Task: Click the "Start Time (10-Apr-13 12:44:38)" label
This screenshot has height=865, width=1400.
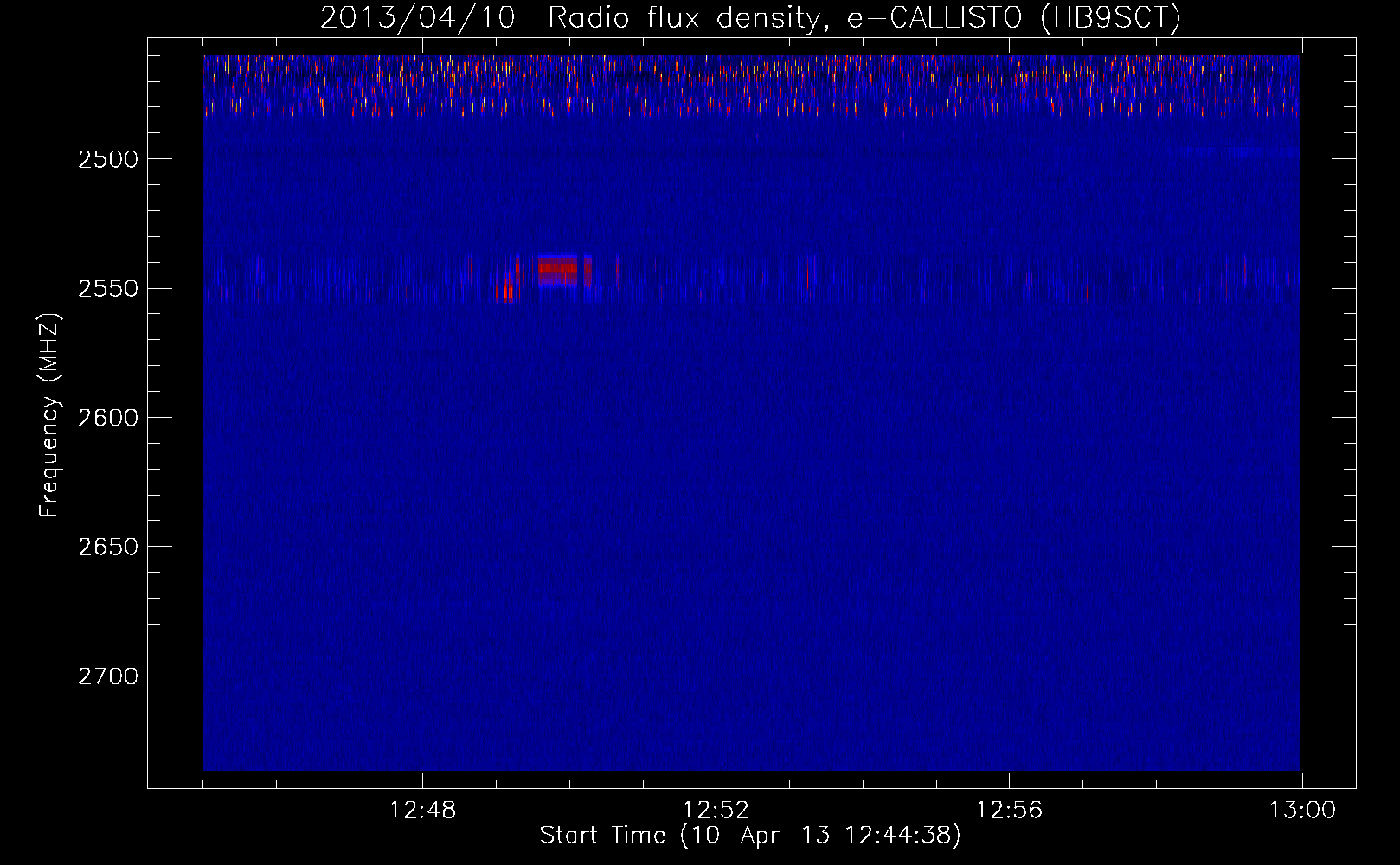Action: click(x=750, y=836)
